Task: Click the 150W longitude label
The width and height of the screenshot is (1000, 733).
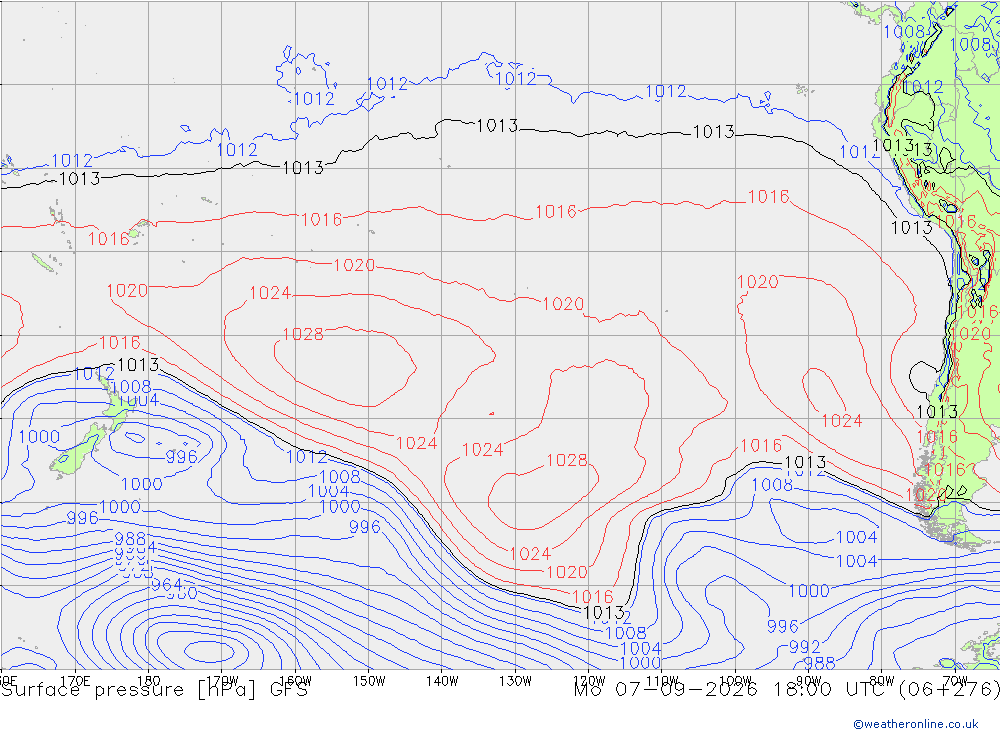Action: [369, 681]
